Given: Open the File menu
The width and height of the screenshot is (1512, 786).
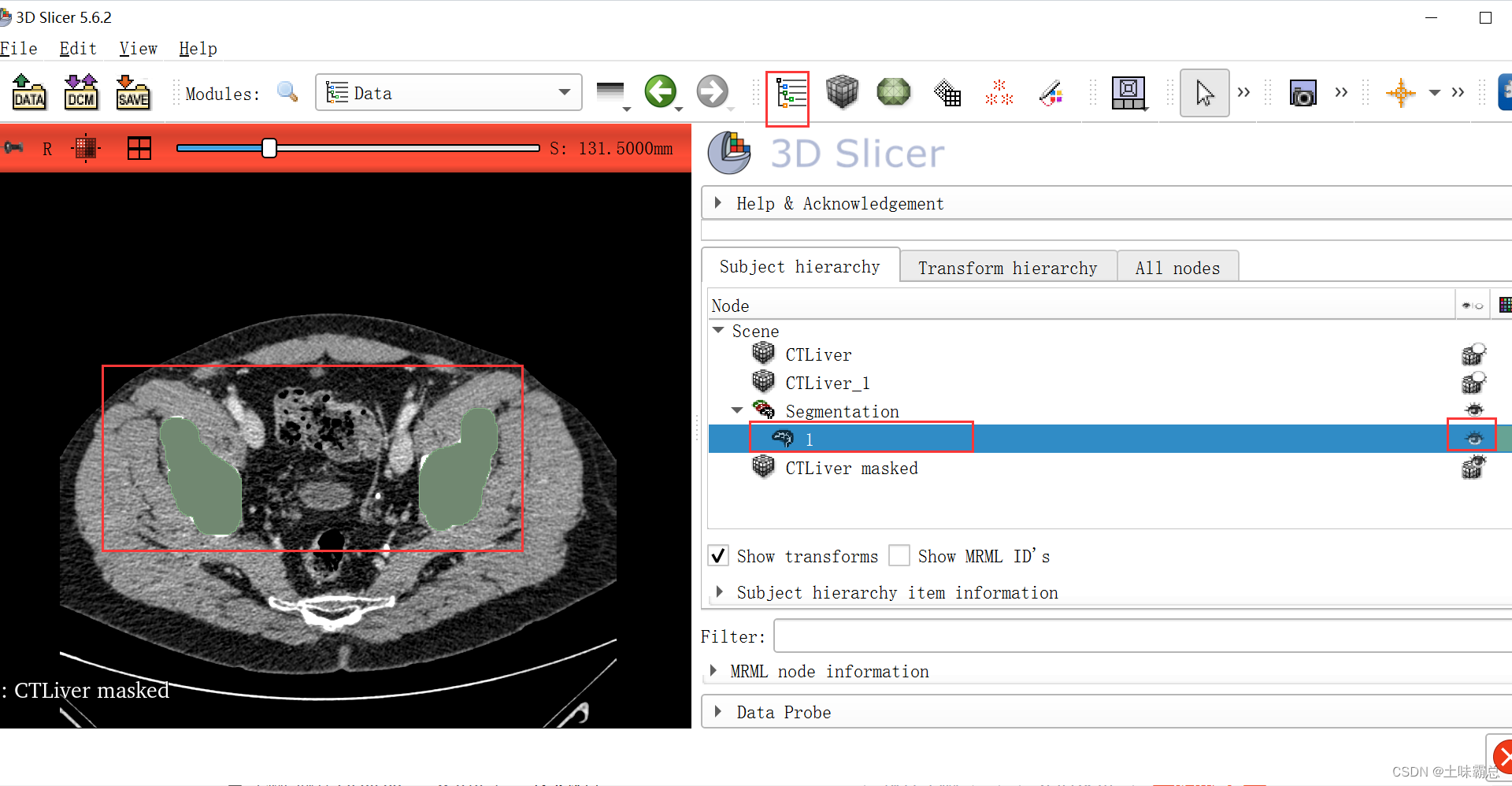Looking at the screenshot, I should [x=19, y=49].
